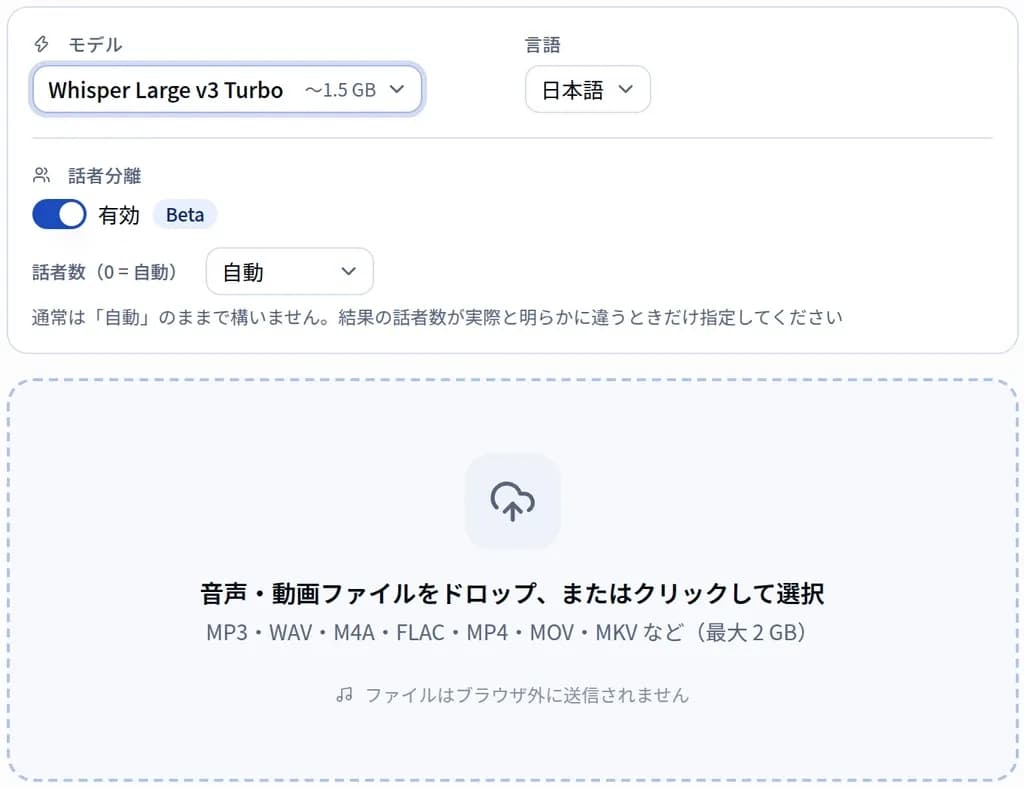
Task: Click the 有効 label next to the switch
Action: (x=119, y=215)
